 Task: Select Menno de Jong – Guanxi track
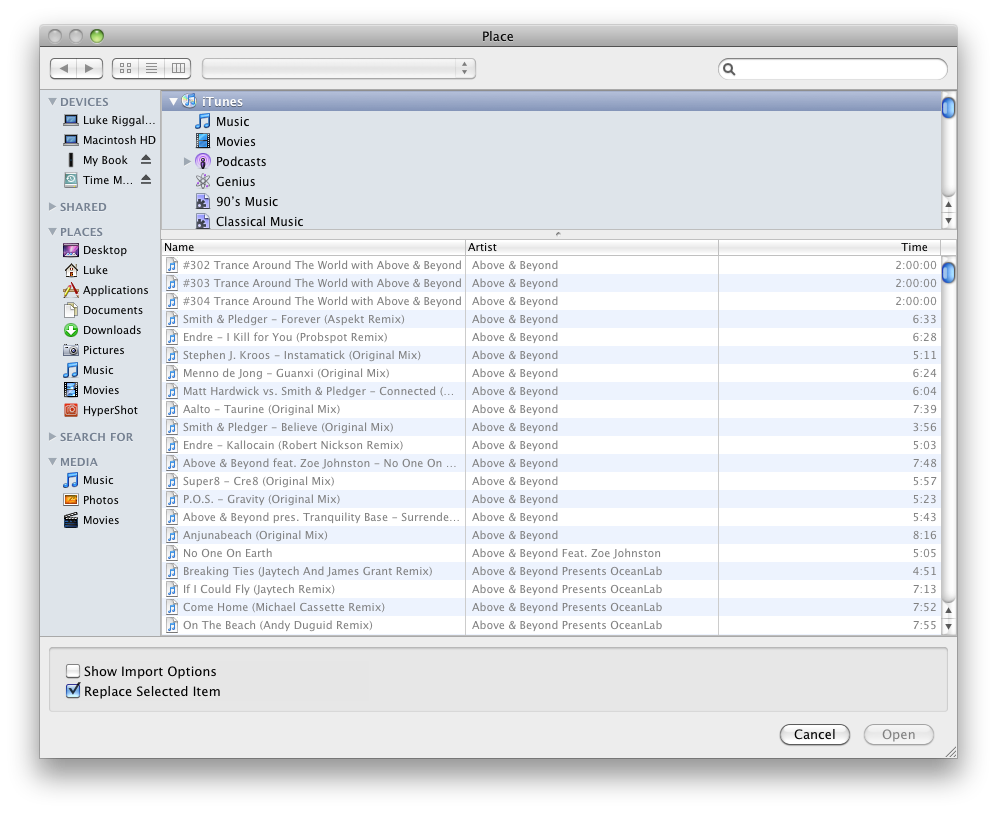click(551, 373)
